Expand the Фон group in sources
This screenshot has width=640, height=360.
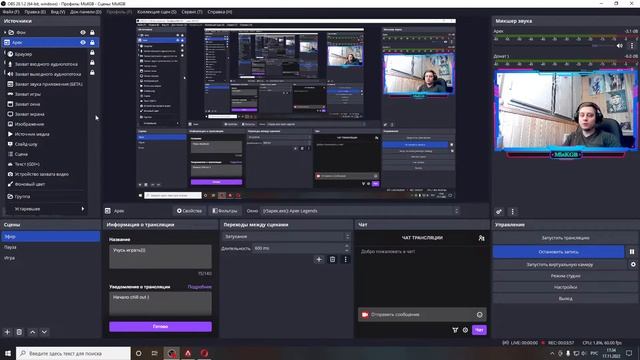[x=5, y=32]
